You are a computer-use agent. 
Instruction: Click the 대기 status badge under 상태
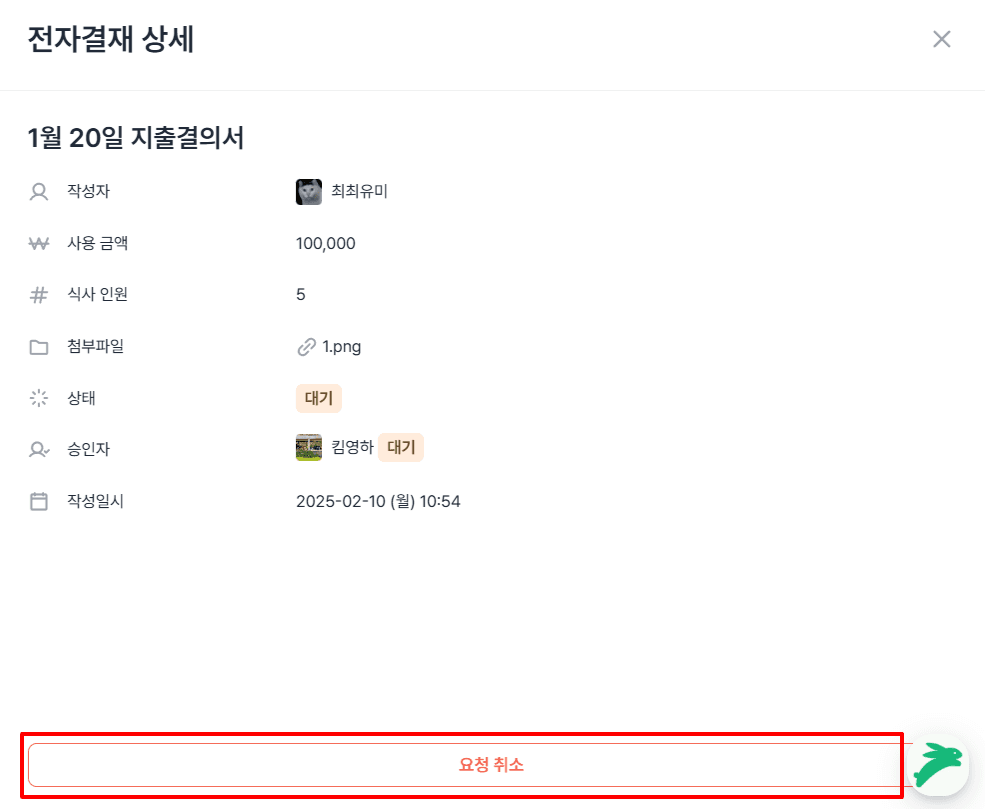coord(318,398)
